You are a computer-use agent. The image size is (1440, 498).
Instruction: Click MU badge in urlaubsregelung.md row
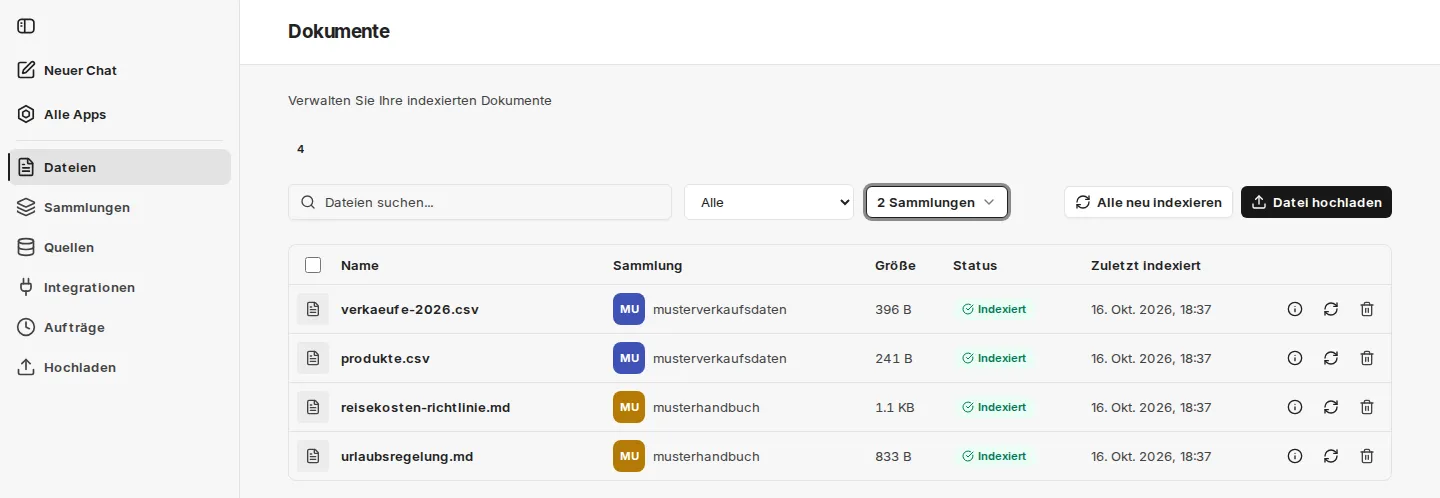(x=629, y=456)
